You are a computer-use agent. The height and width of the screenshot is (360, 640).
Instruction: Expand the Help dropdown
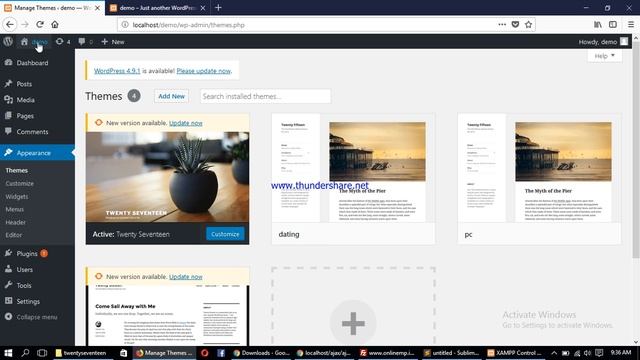pos(604,56)
